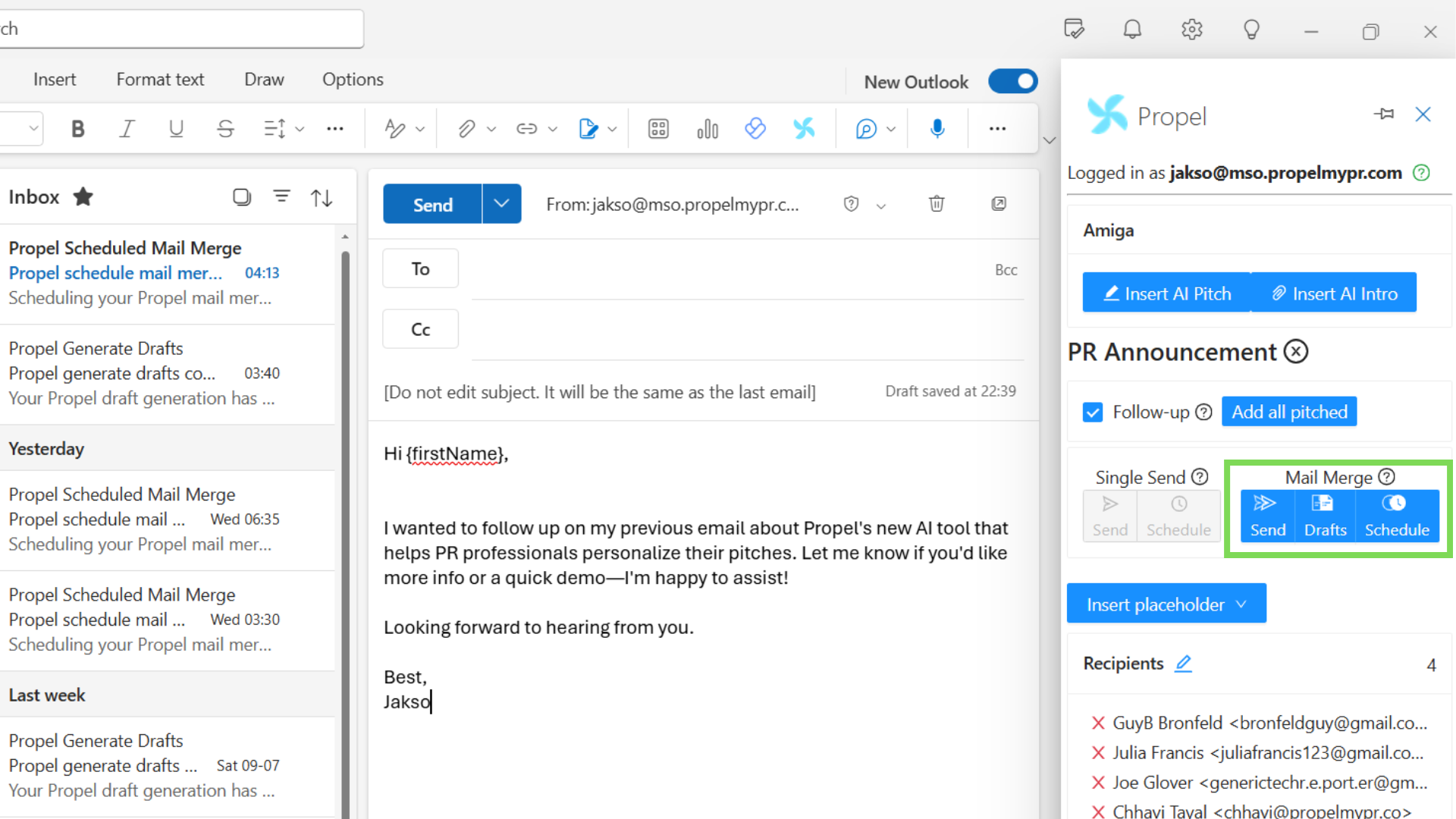
Task: Click the line spacing icon
Action: (274, 129)
